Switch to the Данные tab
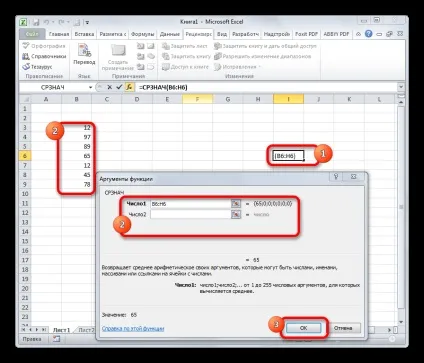This screenshot has width=424, height=363. (170, 34)
